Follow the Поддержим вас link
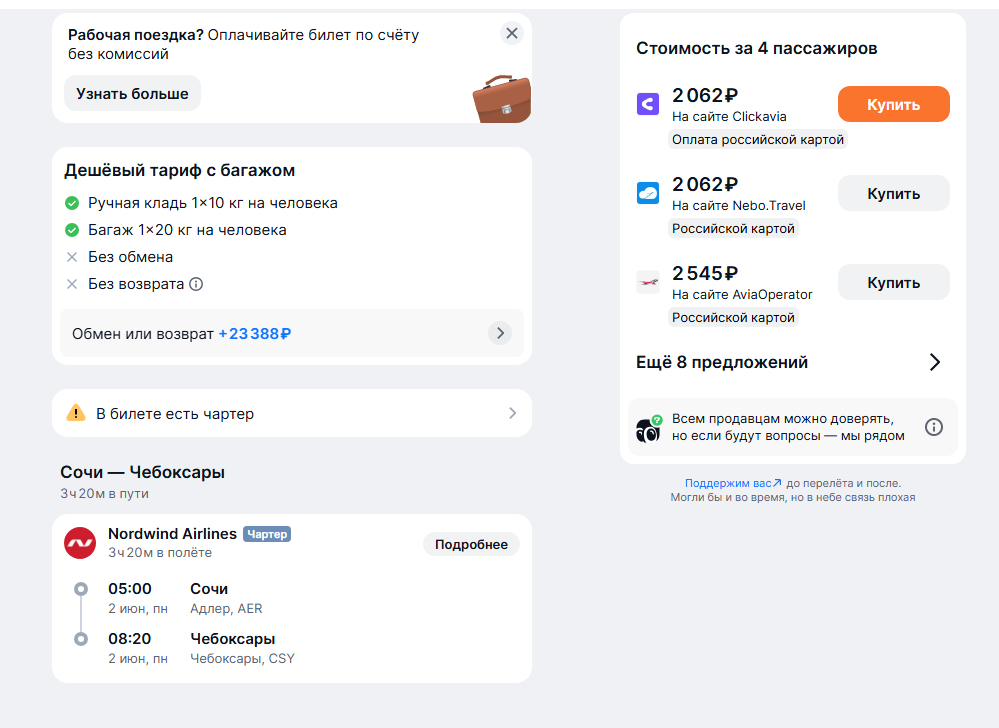Image resolution: width=999 pixels, height=728 pixels. tap(733, 483)
